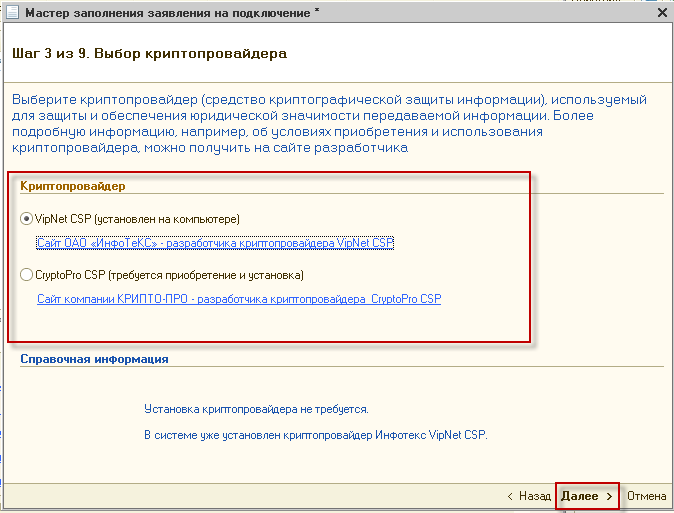Click the right arrow beside Далее
Image resolution: width=674 pixels, height=513 pixels.
coord(609,496)
